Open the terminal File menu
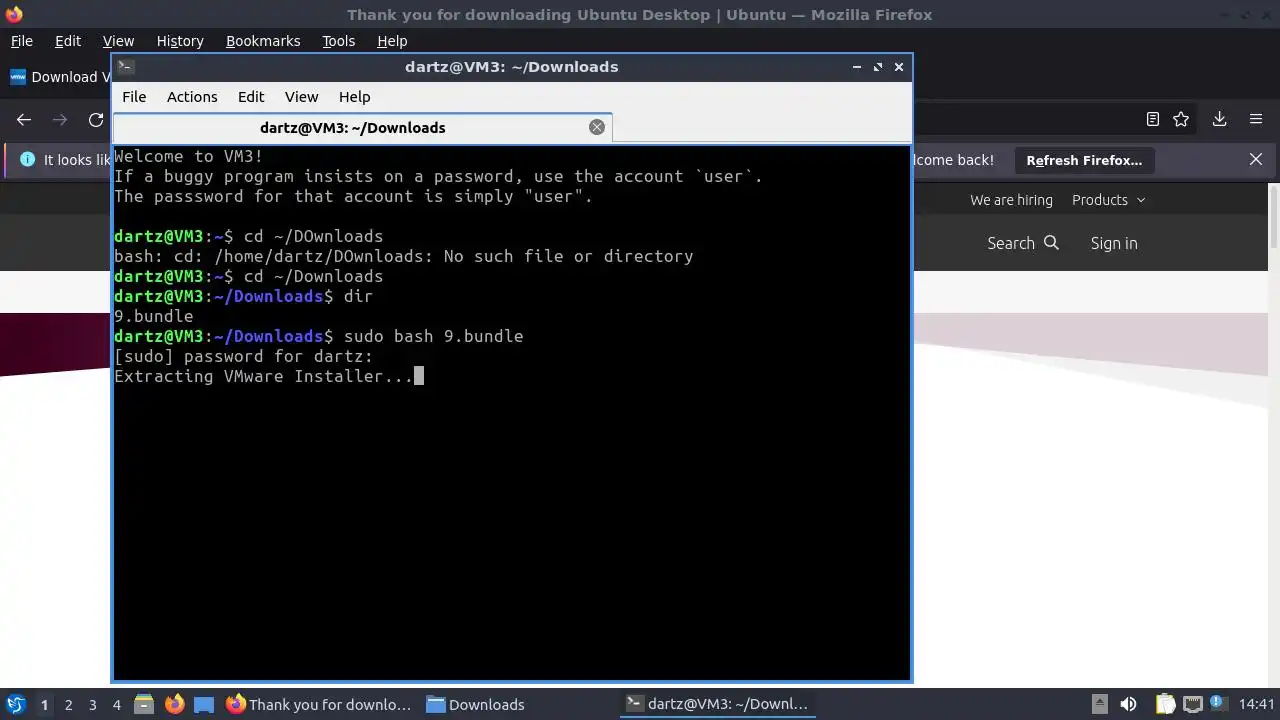The image size is (1280, 720). click(x=134, y=97)
